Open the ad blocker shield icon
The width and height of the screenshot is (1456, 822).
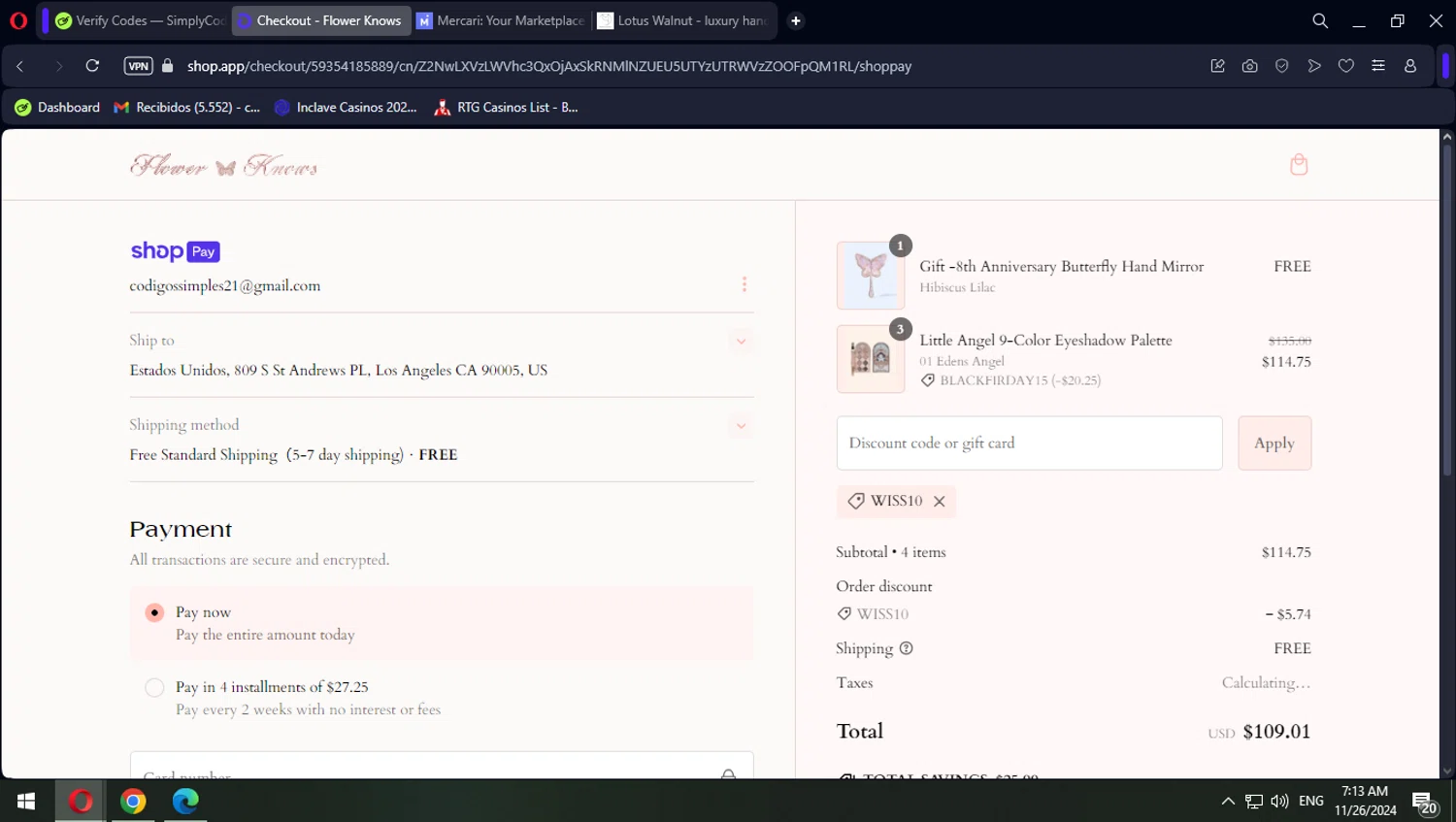pos(1281,66)
